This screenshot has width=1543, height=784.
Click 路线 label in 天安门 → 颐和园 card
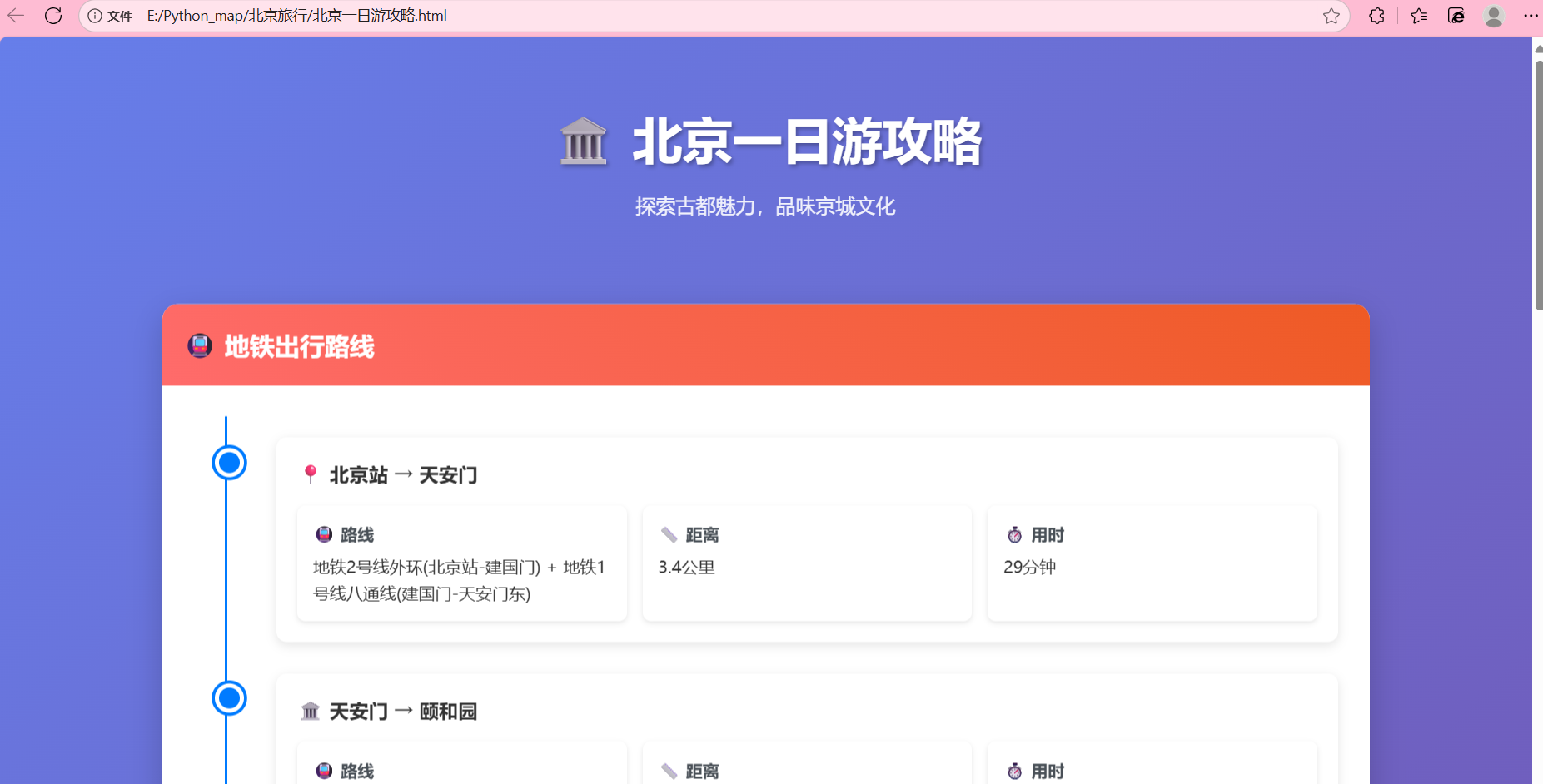(357, 772)
